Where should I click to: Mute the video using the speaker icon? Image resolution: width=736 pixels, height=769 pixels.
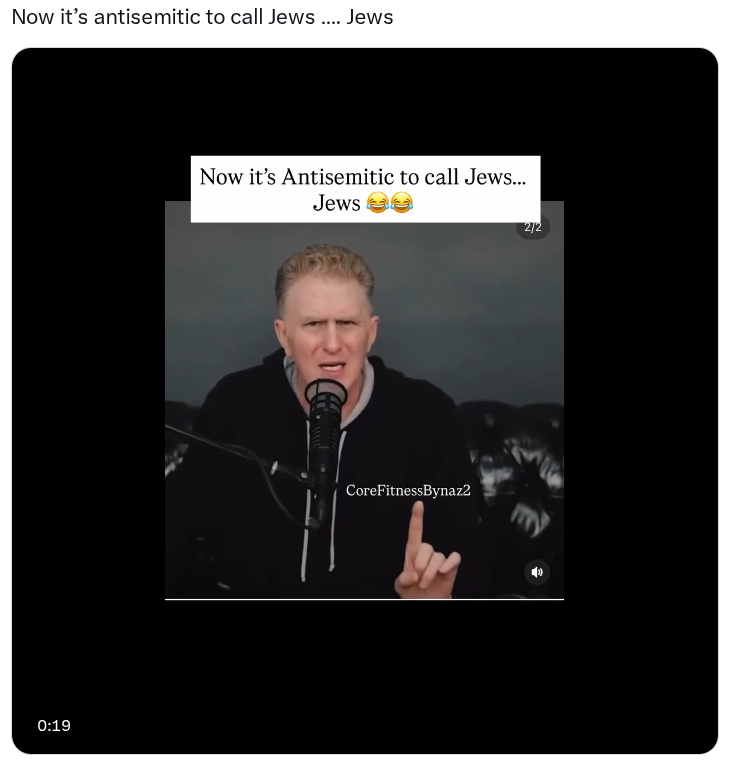click(537, 572)
